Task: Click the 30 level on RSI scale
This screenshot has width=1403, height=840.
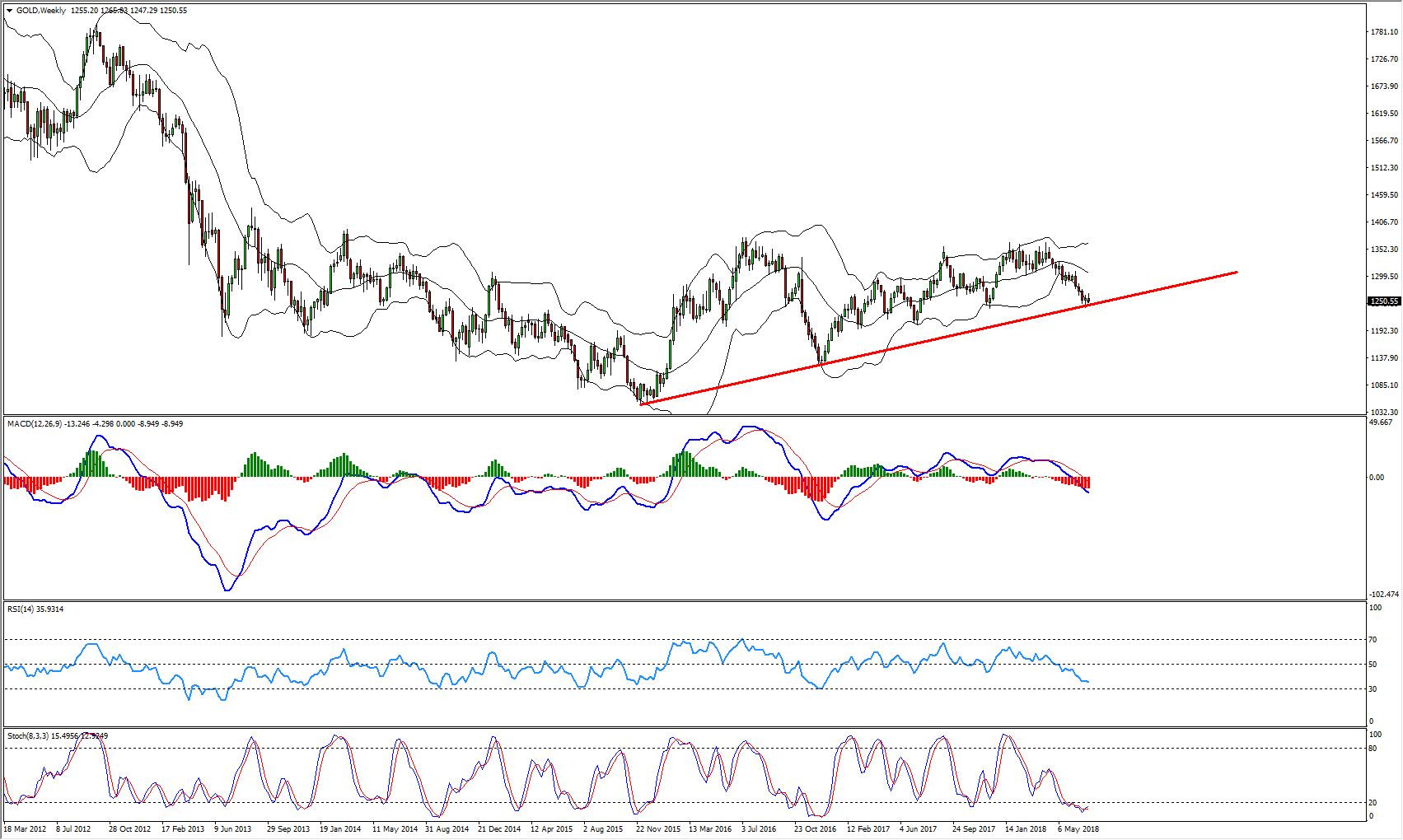Action: point(1373,689)
